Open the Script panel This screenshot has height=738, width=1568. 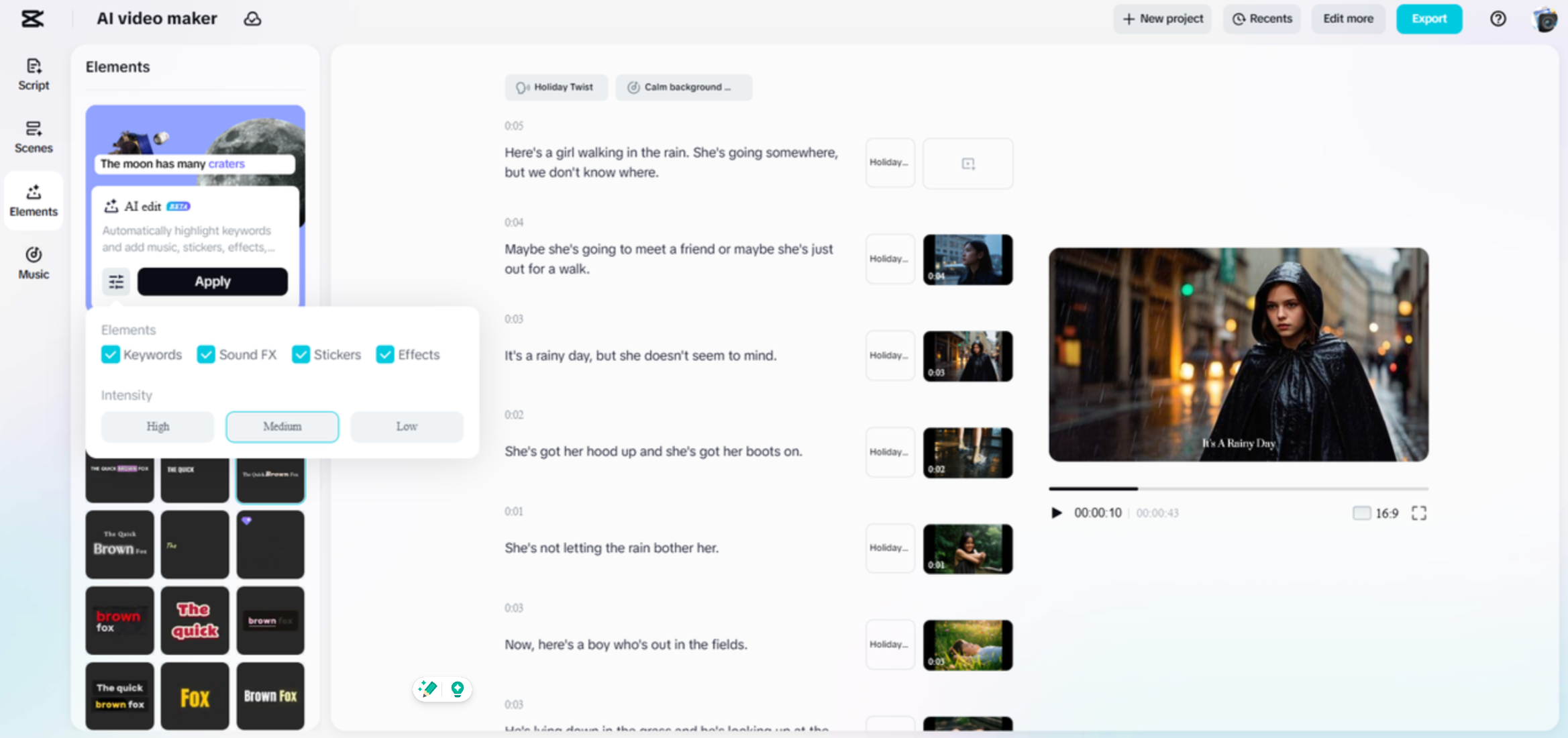33,75
